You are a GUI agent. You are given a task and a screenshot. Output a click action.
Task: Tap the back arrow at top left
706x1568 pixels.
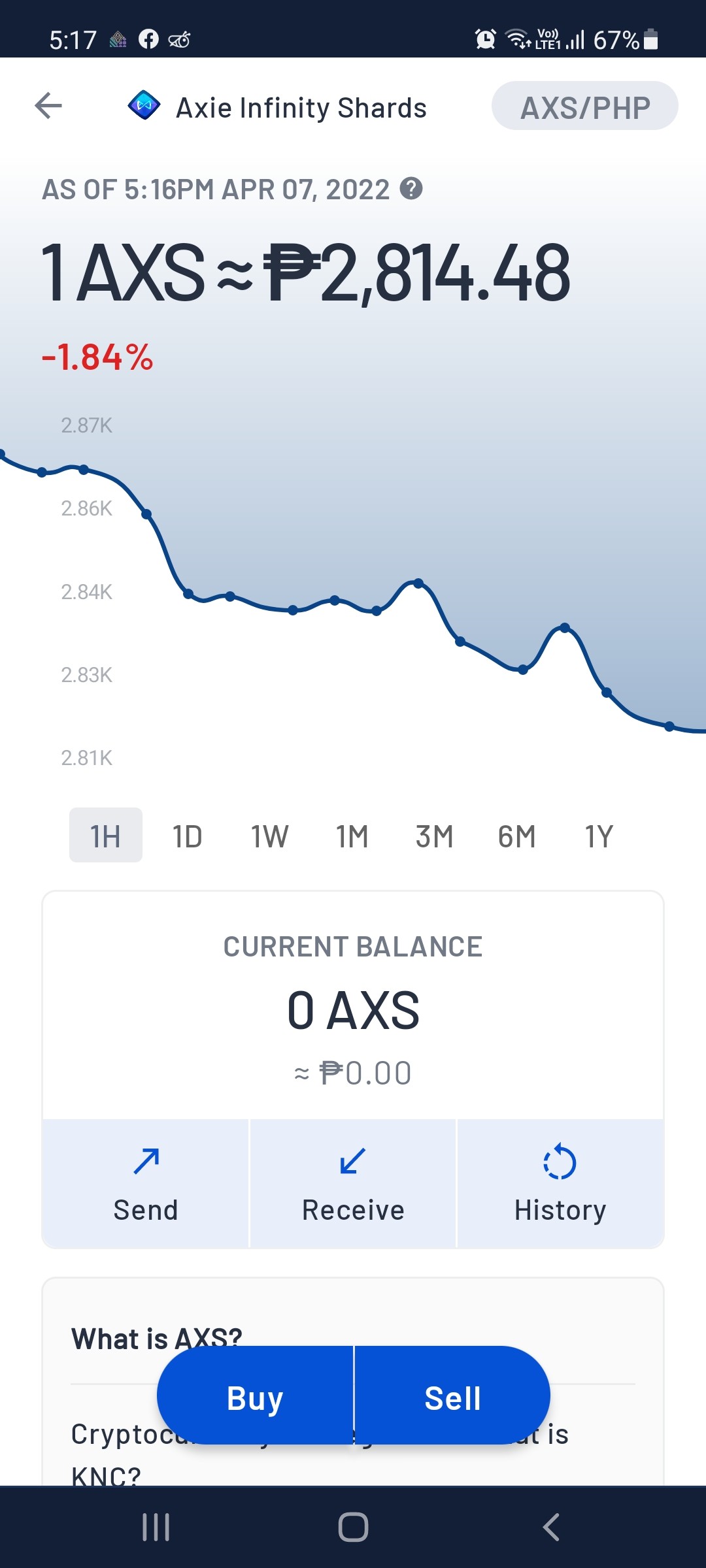[x=48, y=105]
